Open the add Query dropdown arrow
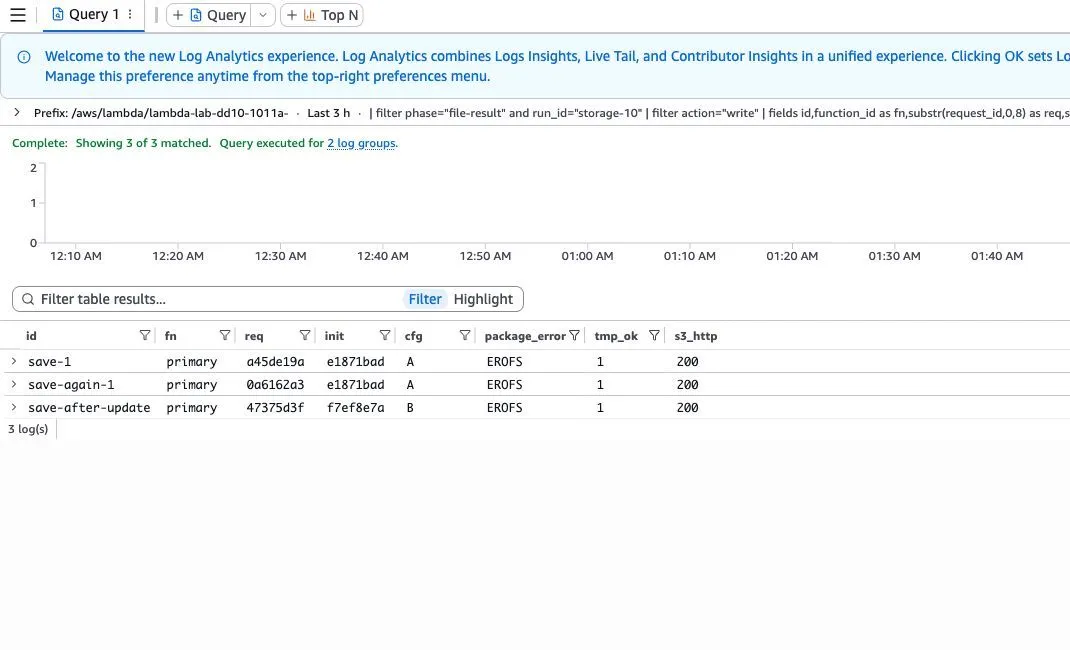Screen dimensions: 1070x650 pos(263,15)
